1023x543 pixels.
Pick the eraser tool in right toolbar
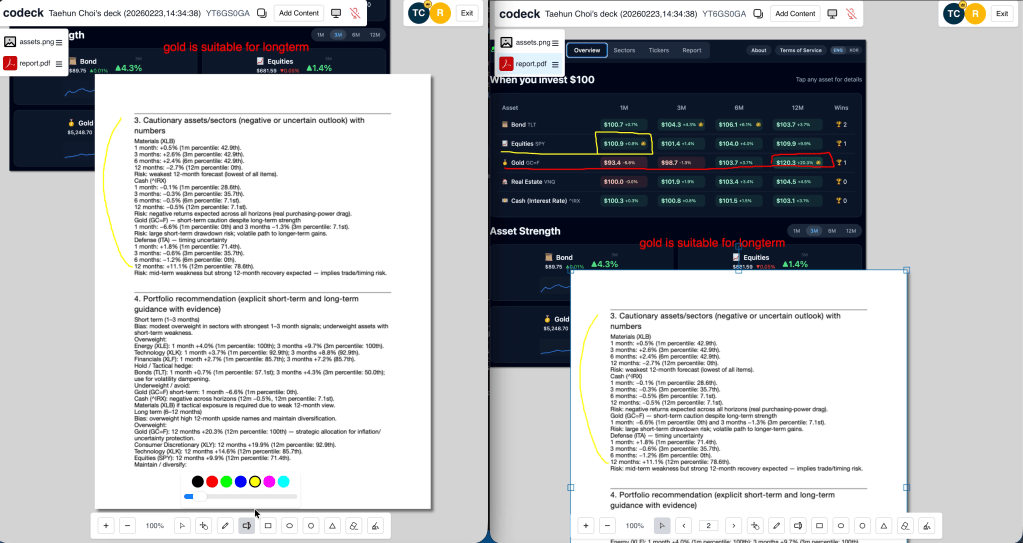[x=905, y=525]
